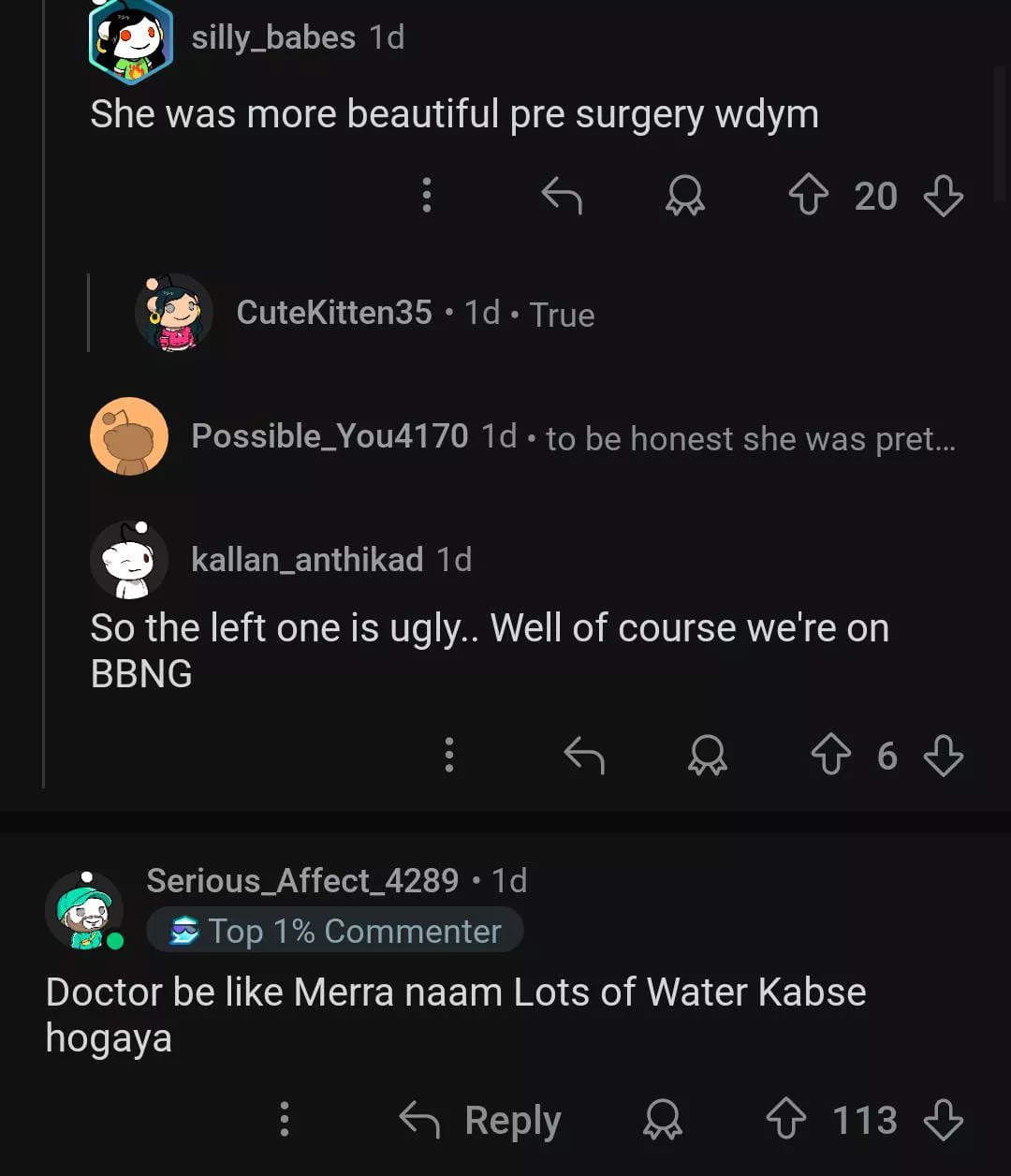Expand collapsed Possible_You4170 comment

573,436
